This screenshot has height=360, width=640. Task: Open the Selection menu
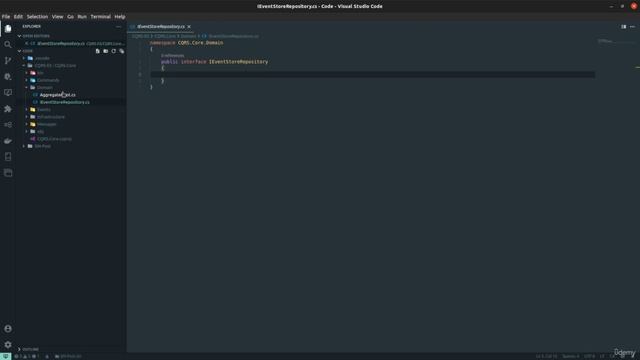point(38,17)
